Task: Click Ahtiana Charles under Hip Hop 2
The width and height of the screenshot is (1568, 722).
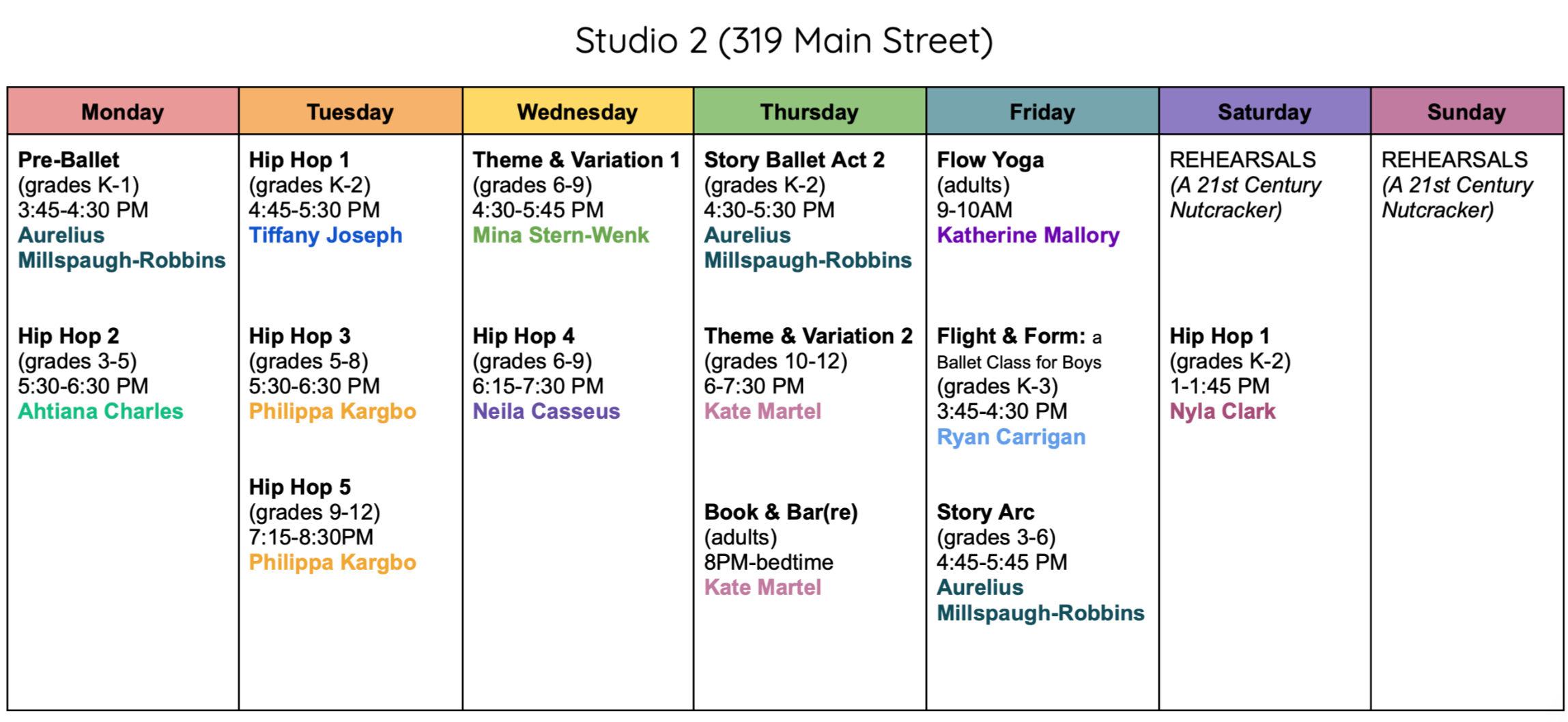Action: click(x=100, y=411)
